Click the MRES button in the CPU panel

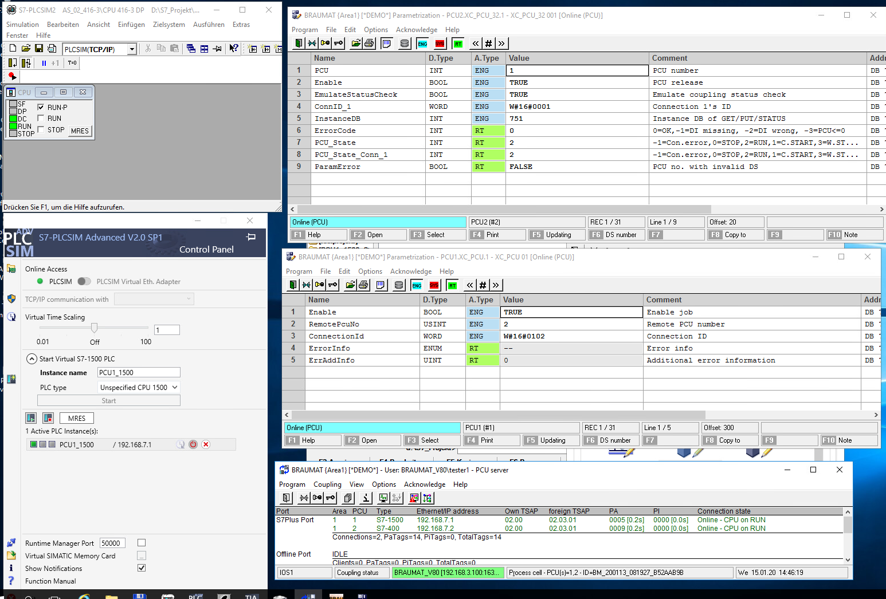[80, 131]
